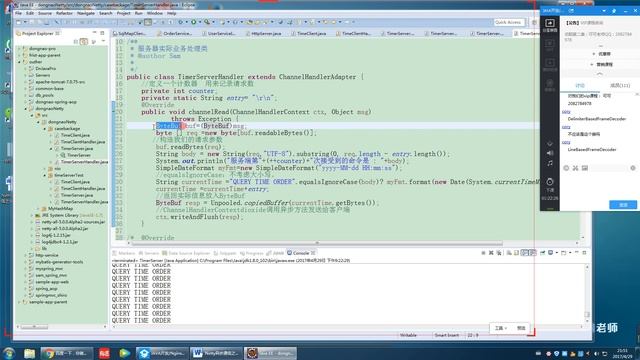Click the New file toolbar icon
This screenshot has height=360, width=640.
click(x=19, y=22)
